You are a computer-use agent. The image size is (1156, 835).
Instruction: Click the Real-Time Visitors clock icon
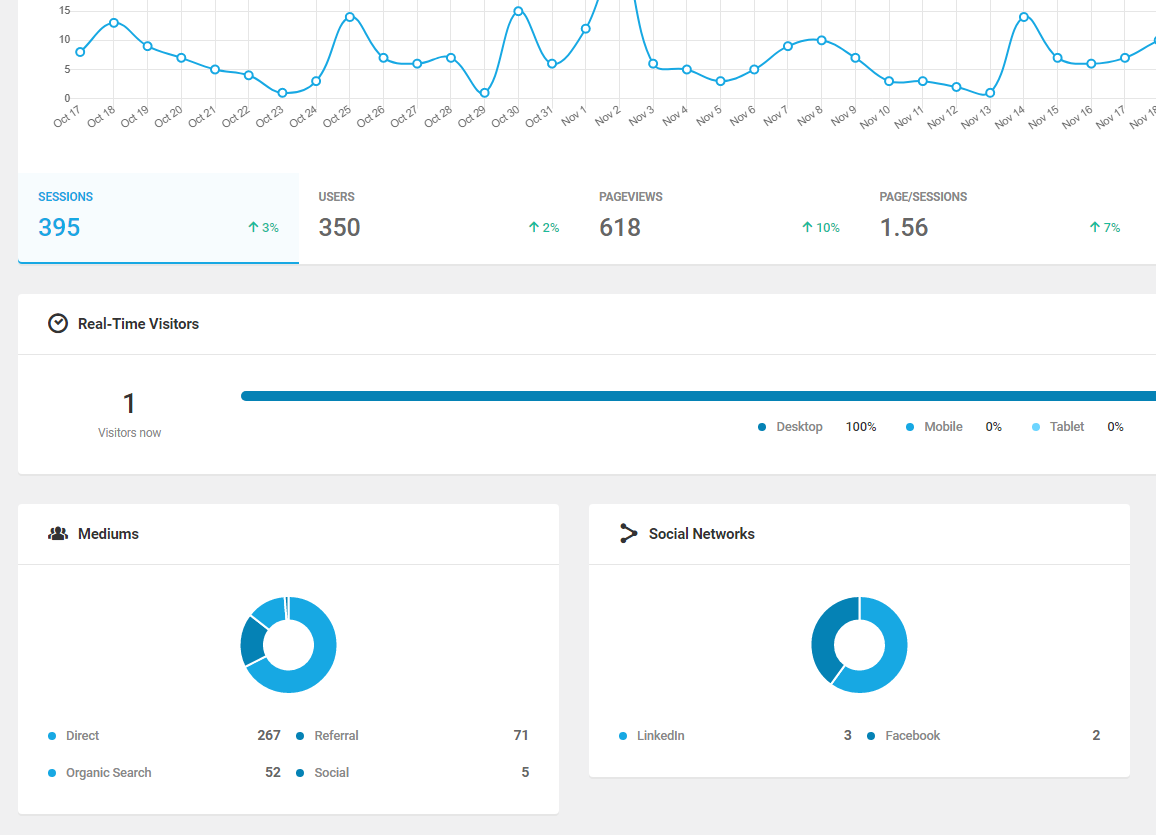pyautogui.click(x=58, y=324)
